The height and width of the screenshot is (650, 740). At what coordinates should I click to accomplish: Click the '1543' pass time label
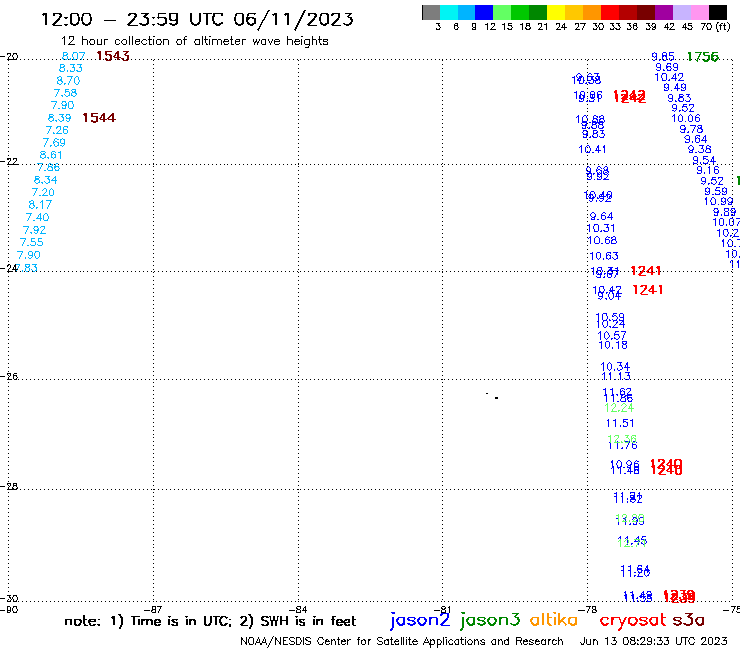(113, 56)
